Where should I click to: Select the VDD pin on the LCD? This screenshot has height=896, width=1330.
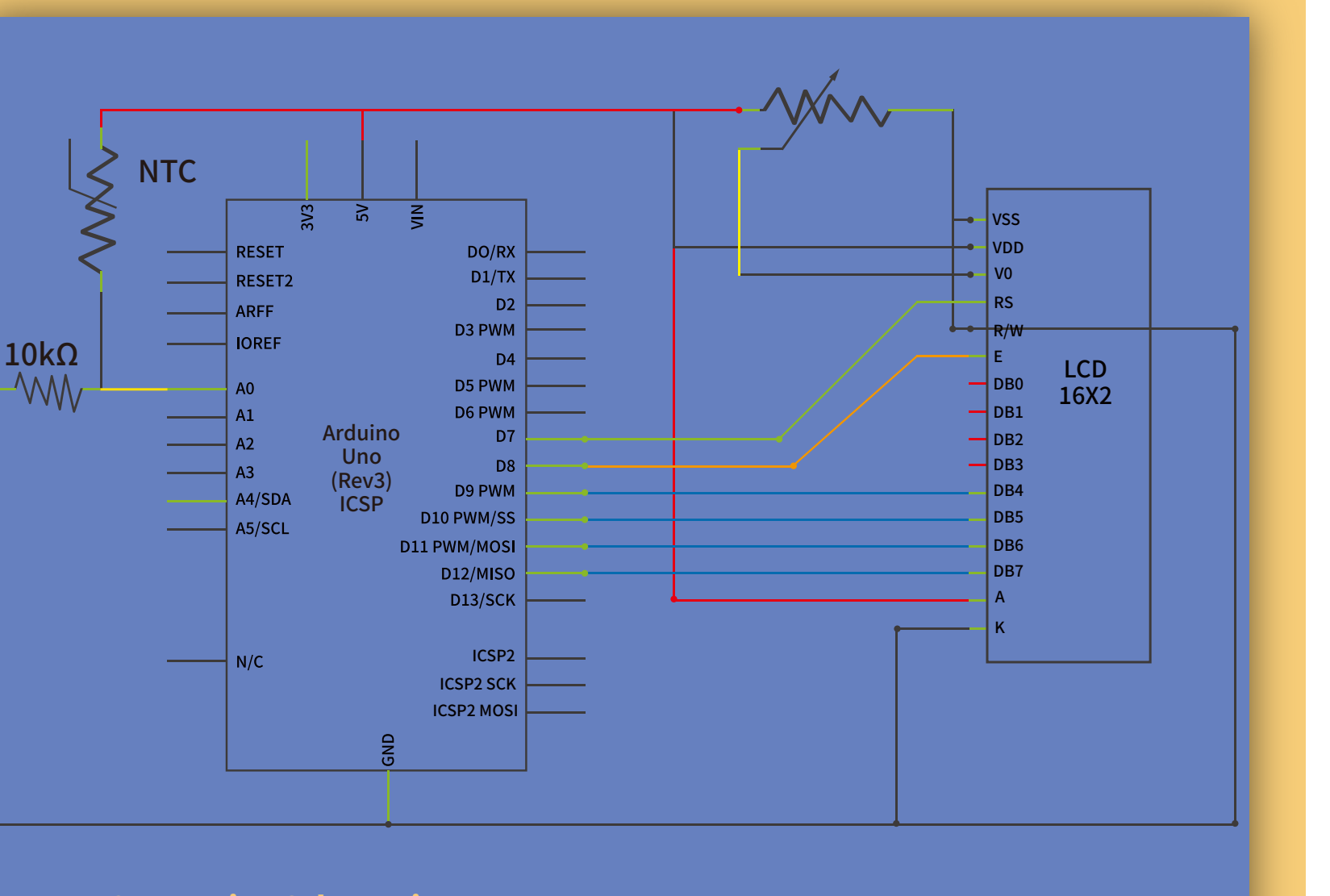coord(1007,248)
